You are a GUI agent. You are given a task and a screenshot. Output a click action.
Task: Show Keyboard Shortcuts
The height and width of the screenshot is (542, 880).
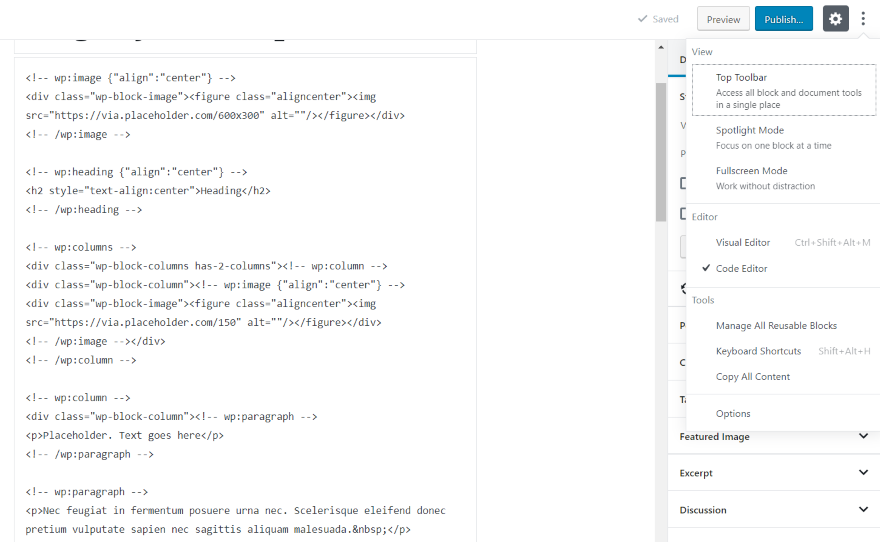pyautogui.click(x=783, y=351)
